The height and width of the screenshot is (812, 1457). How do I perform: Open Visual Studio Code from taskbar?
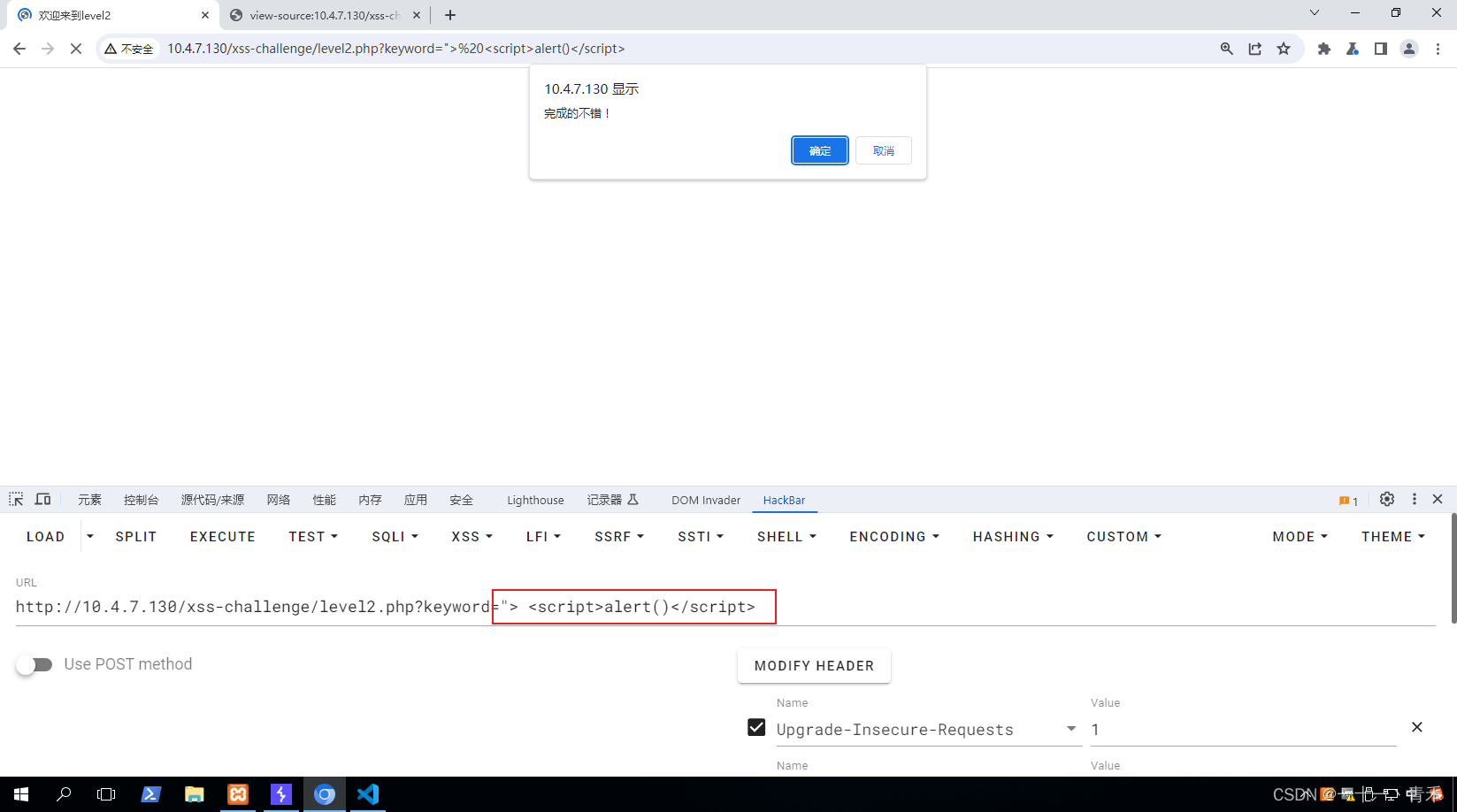click(x=368, y=794)
